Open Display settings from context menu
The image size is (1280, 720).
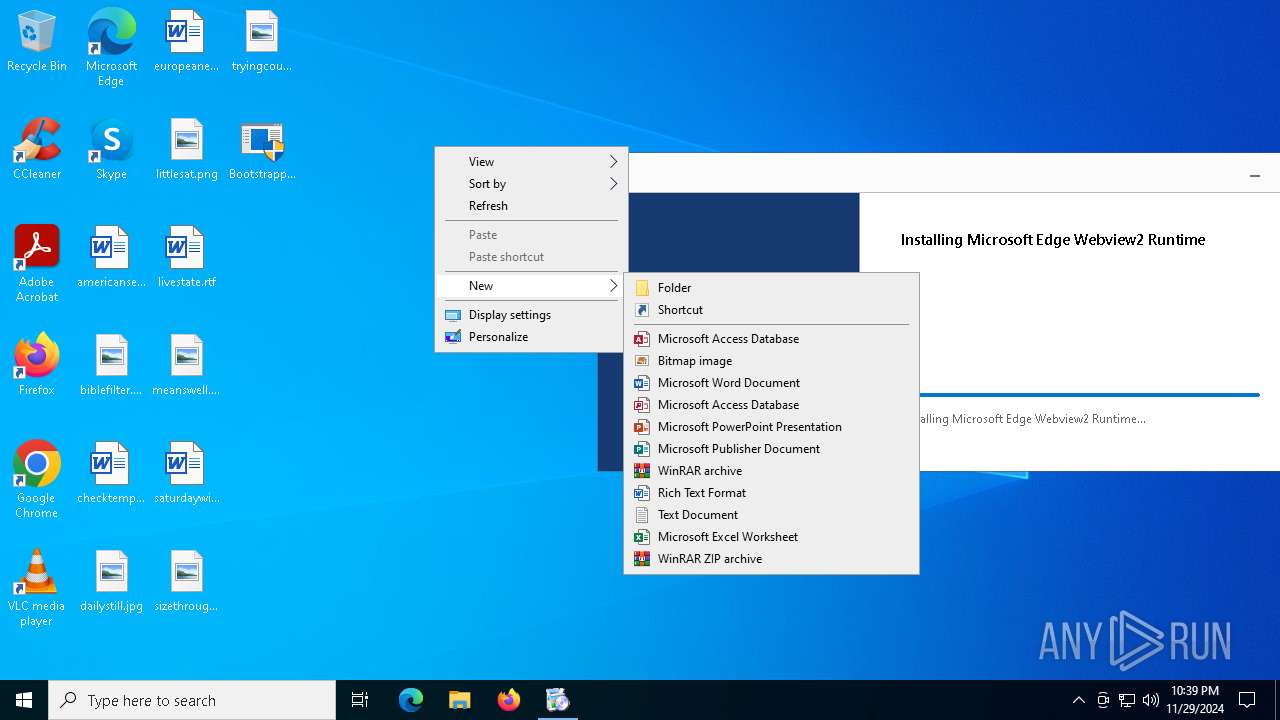[x=531, y=315]
